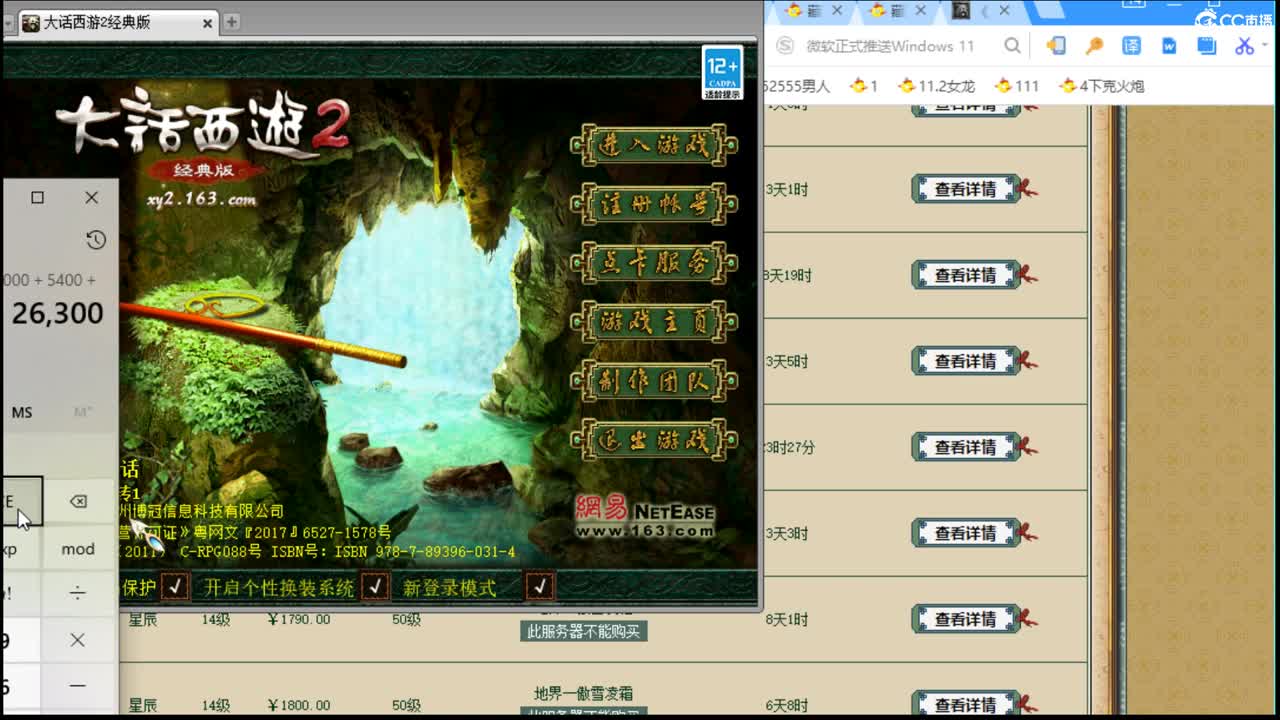Click the 进入游戏 menu button
Image resolution: width=1280 pixels, height=720 pixels.
654,146
